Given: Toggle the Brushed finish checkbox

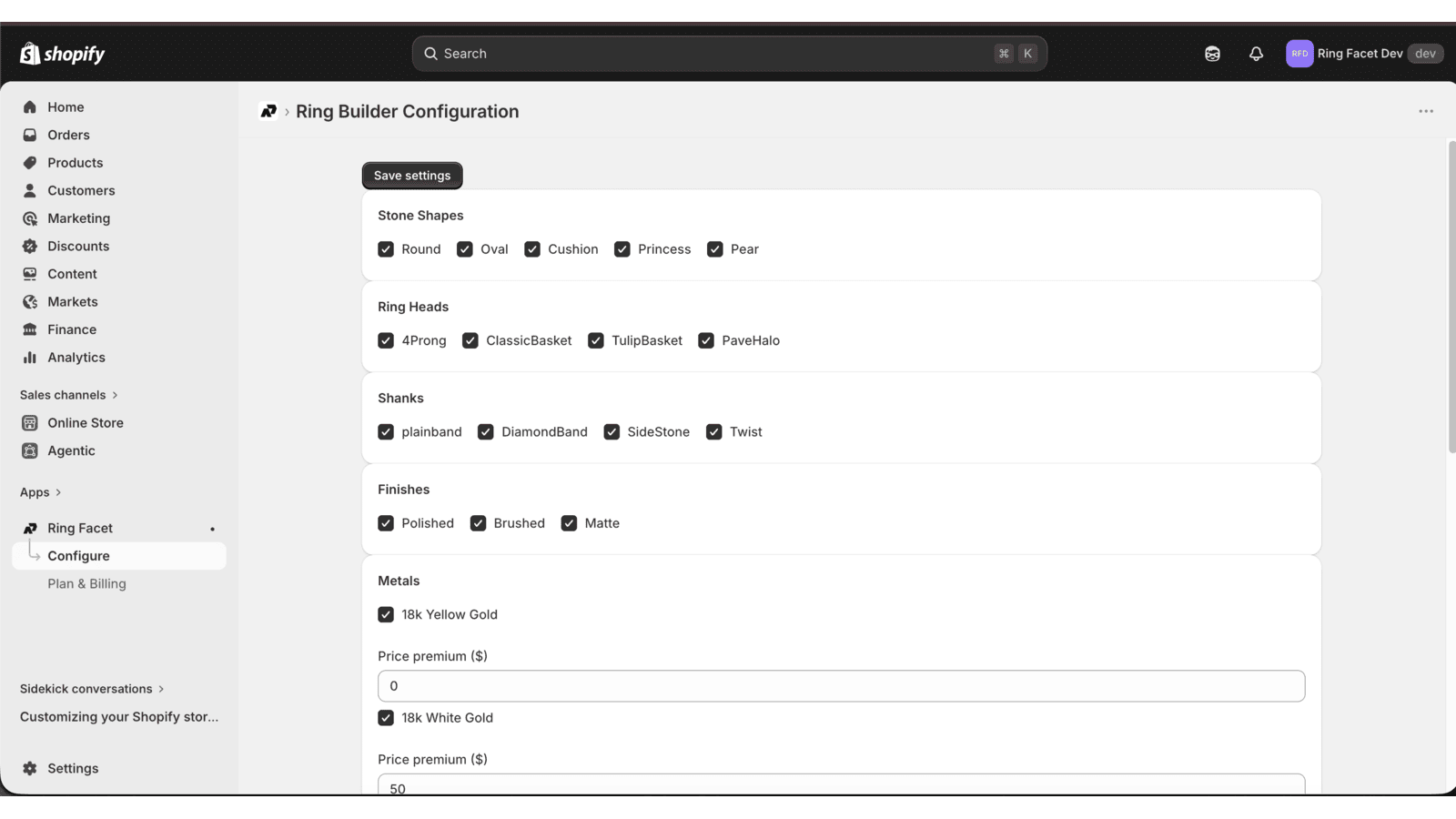Looking at the screenshot, I should [478, 523].
